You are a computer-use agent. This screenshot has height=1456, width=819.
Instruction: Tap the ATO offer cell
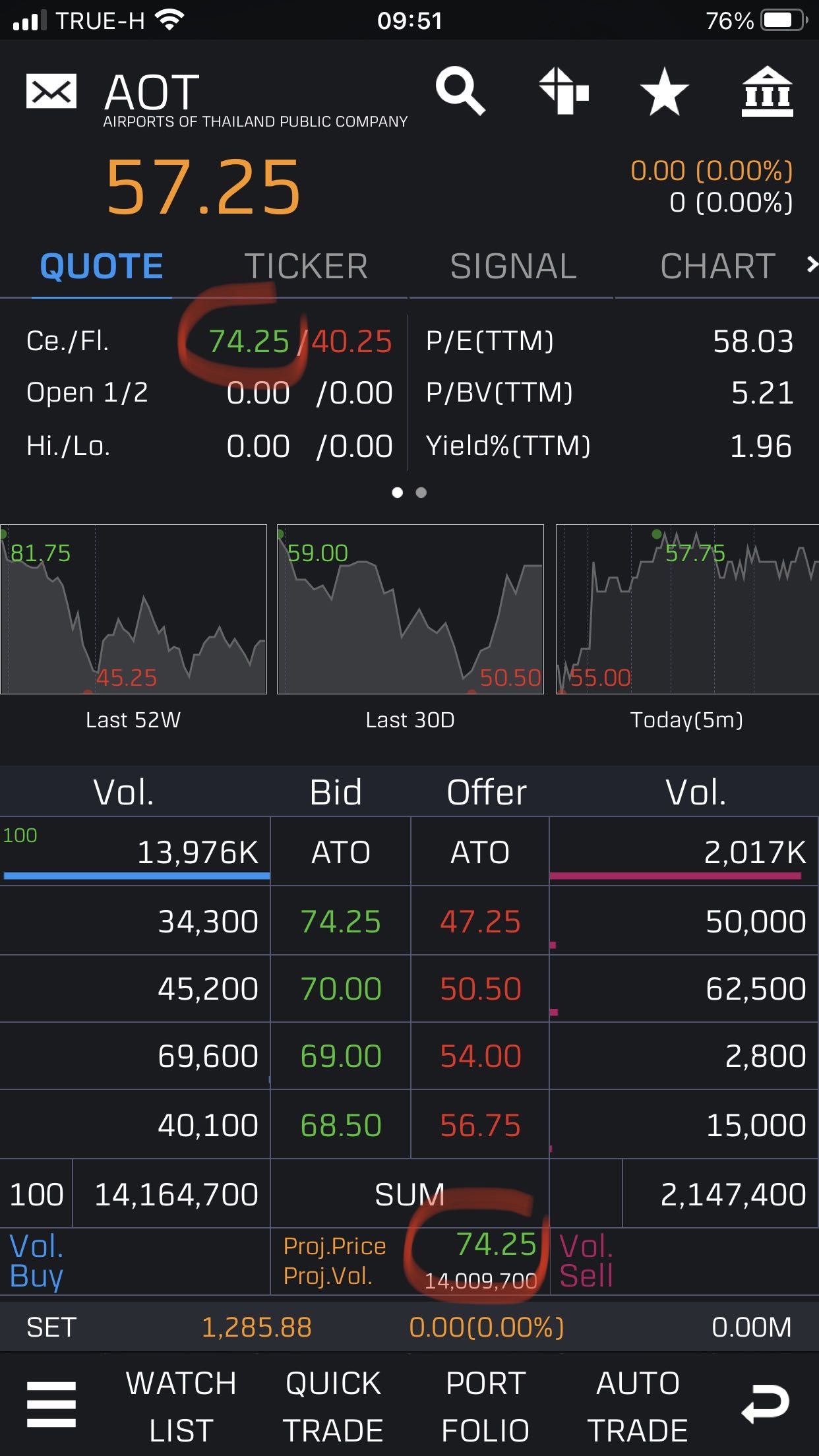point(480,852)
